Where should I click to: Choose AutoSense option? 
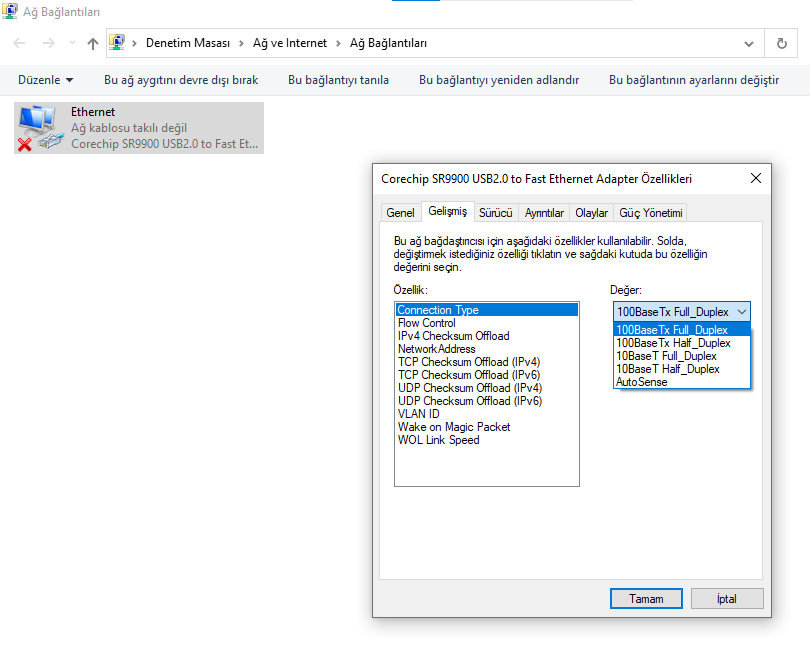[682, 382]
